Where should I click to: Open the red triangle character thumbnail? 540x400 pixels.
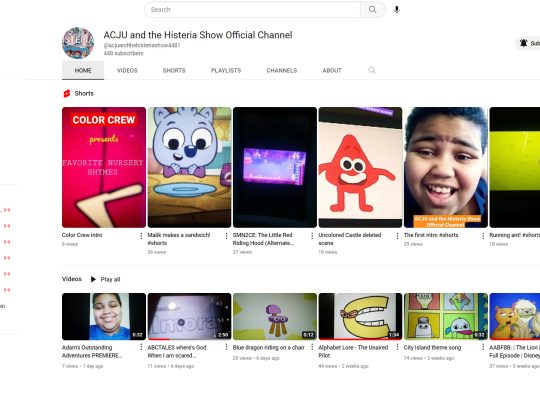tap(360, 167)
